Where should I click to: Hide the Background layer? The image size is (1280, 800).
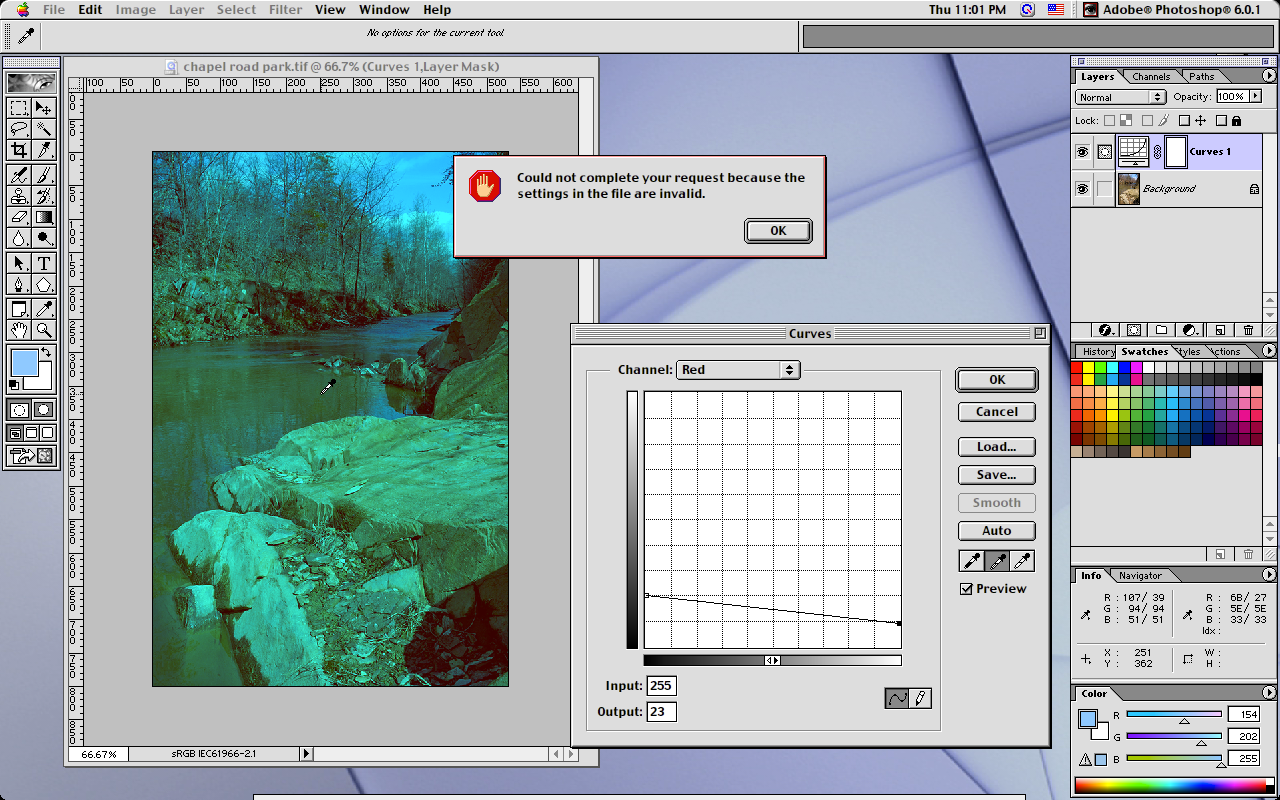coord(1082,189)
